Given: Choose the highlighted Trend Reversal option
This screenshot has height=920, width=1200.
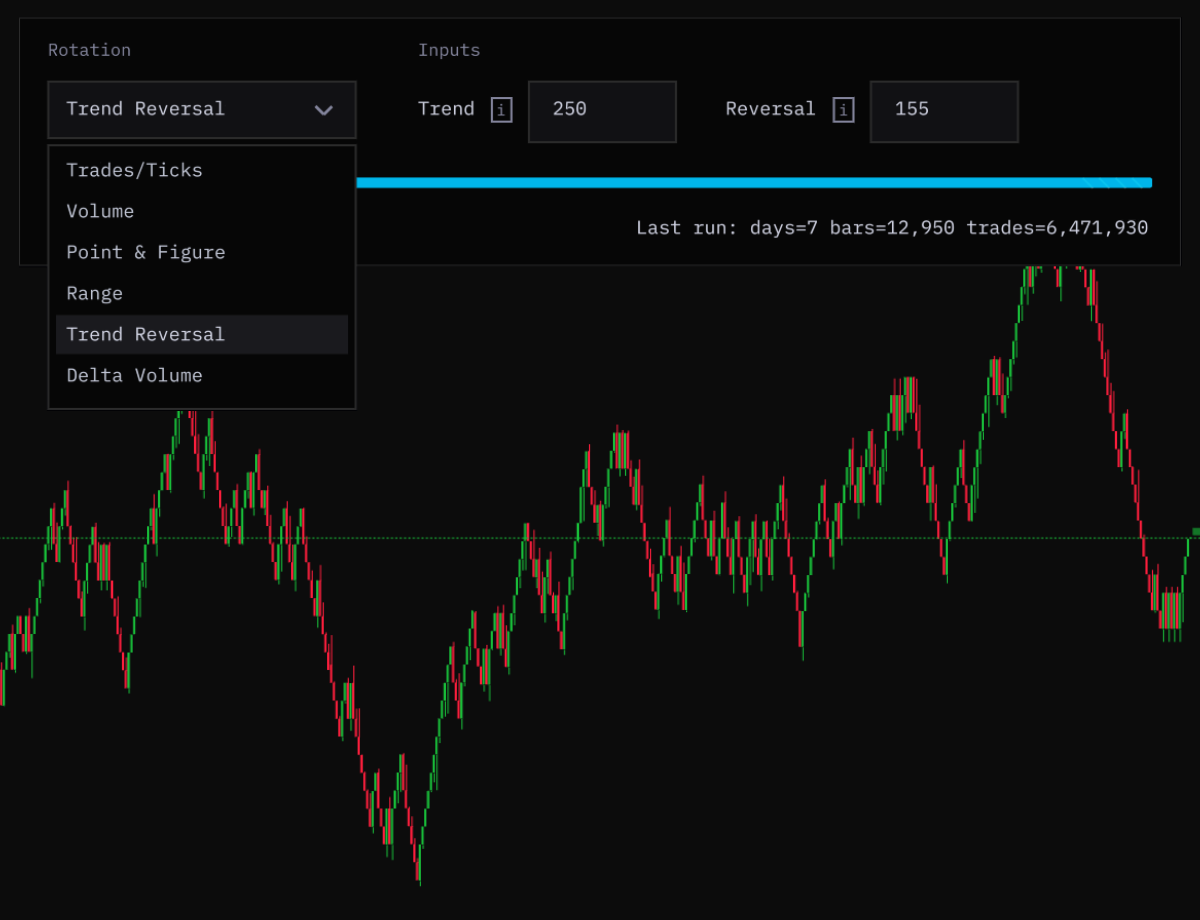Looking at the screenshot, I should (202, 334).
